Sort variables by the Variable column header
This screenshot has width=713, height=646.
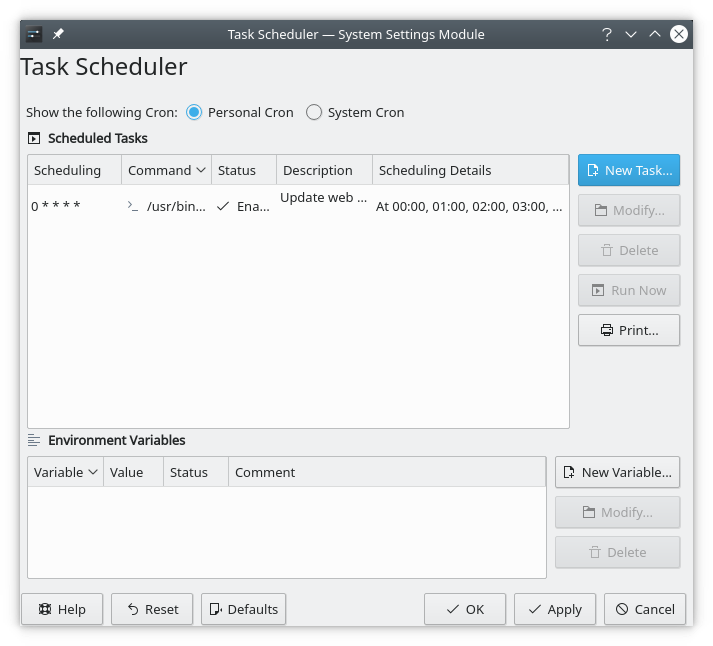point(65,472)
